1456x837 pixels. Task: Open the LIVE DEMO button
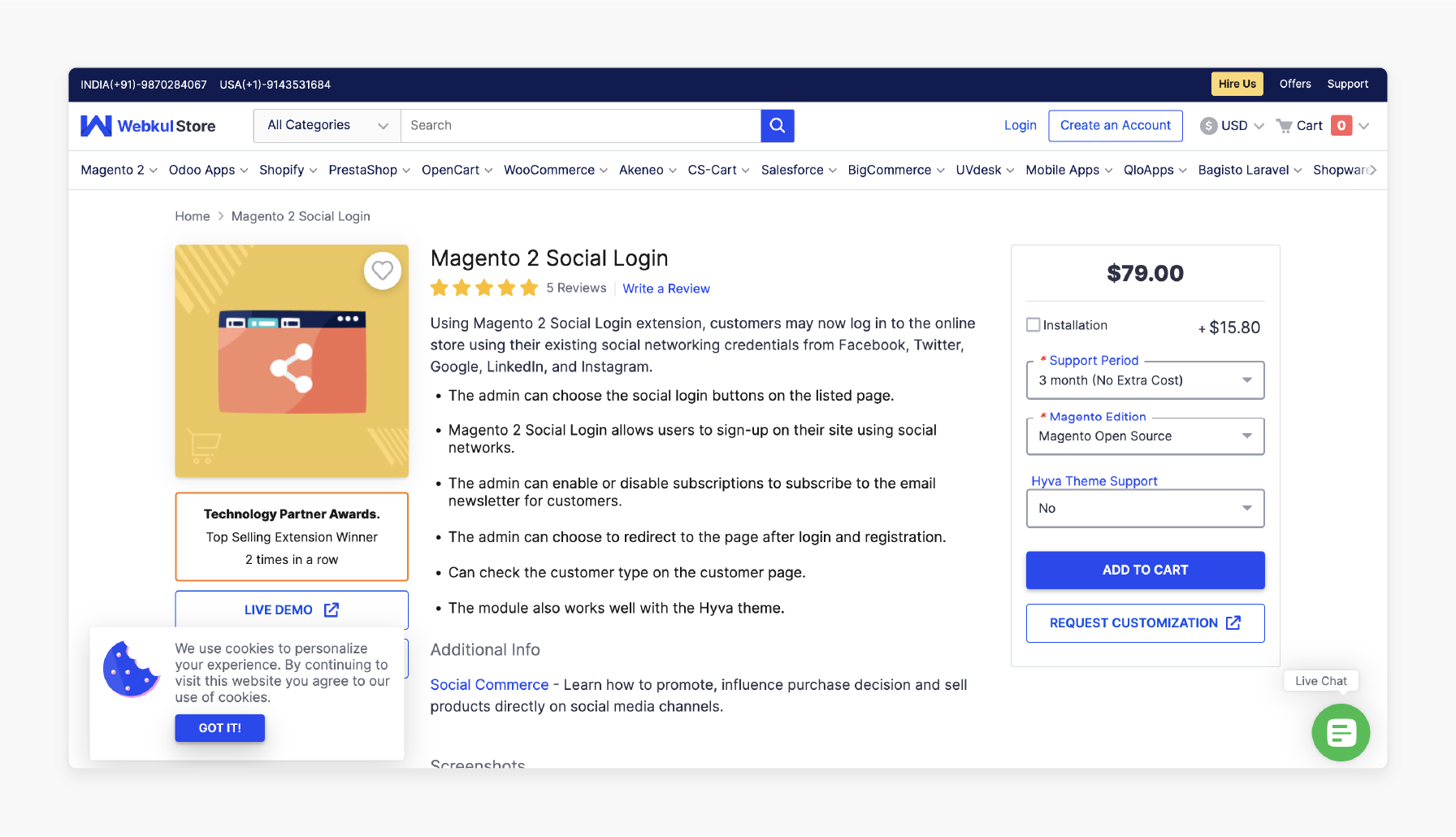(292, 610)
